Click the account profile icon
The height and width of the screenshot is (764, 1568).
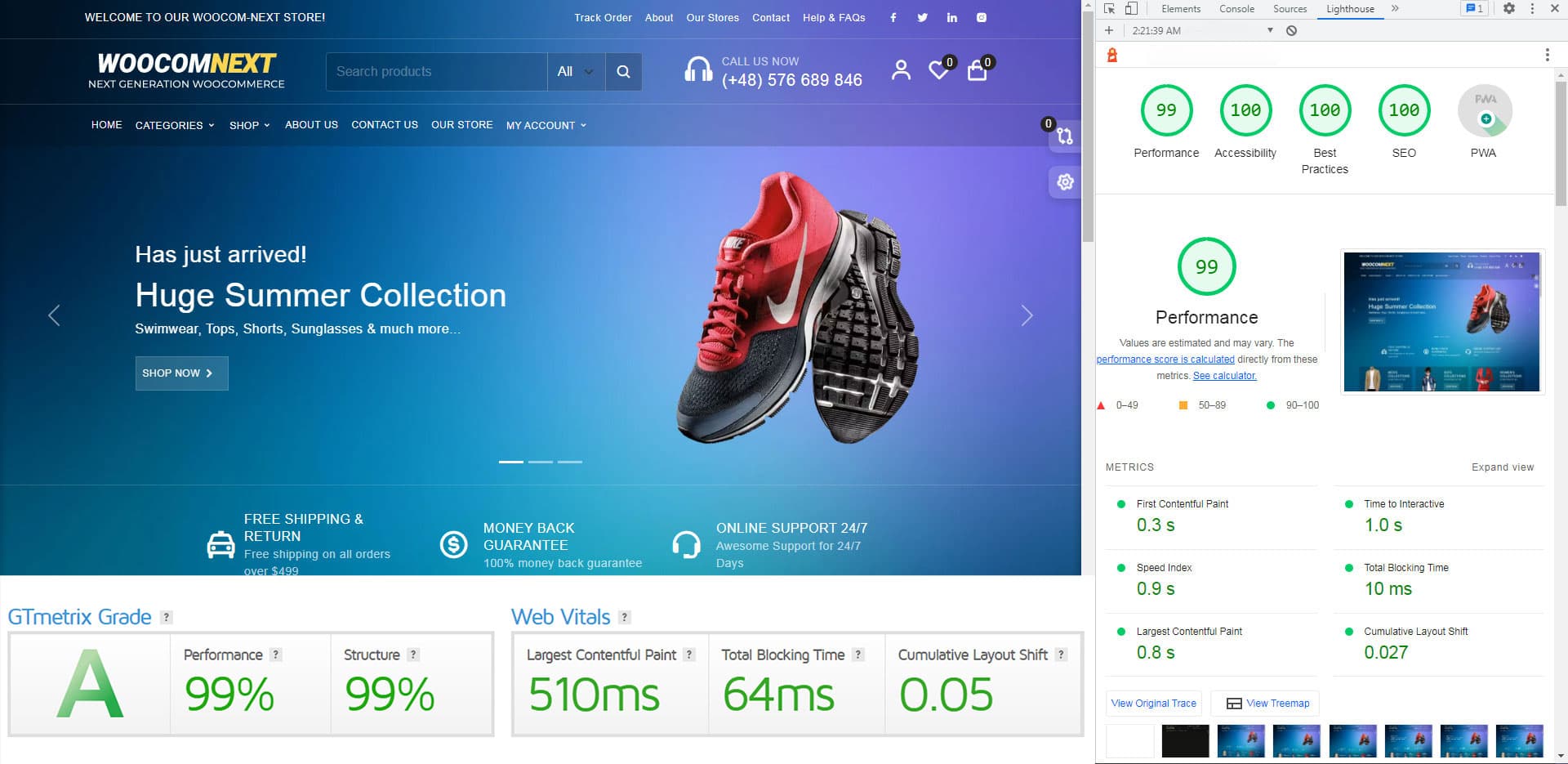(901, 70)
